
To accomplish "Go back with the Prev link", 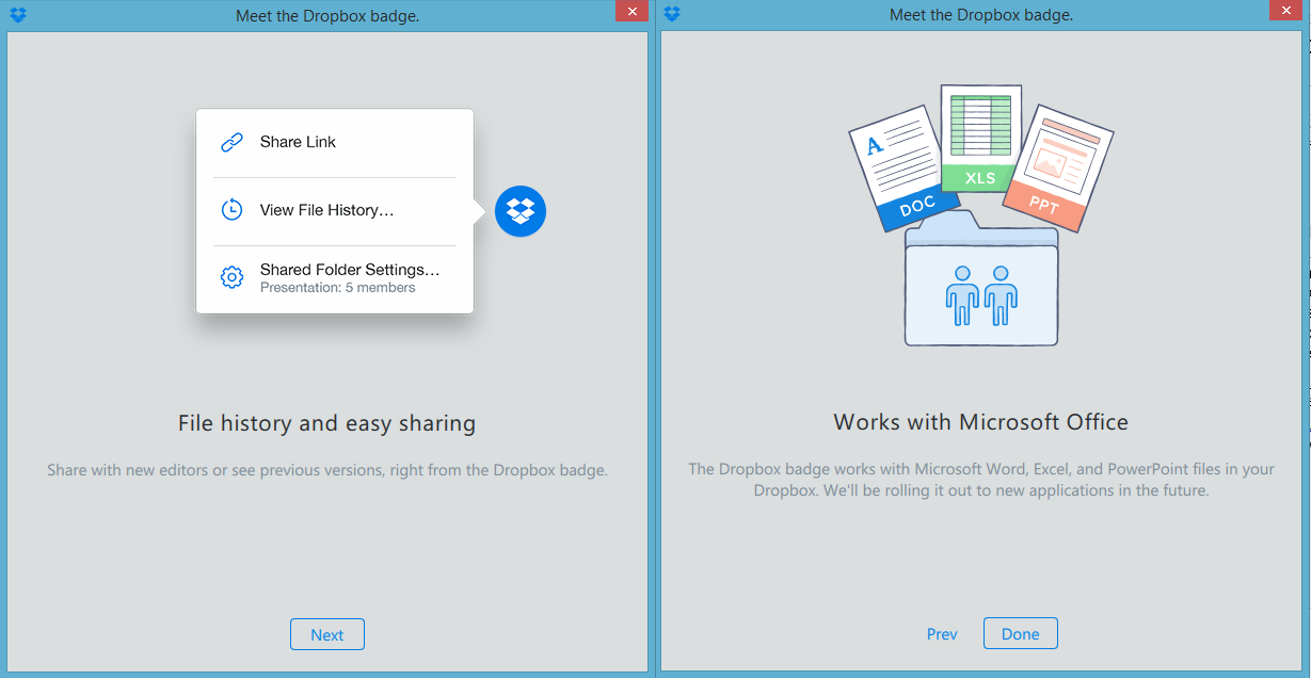I will [x=942, y=634].
